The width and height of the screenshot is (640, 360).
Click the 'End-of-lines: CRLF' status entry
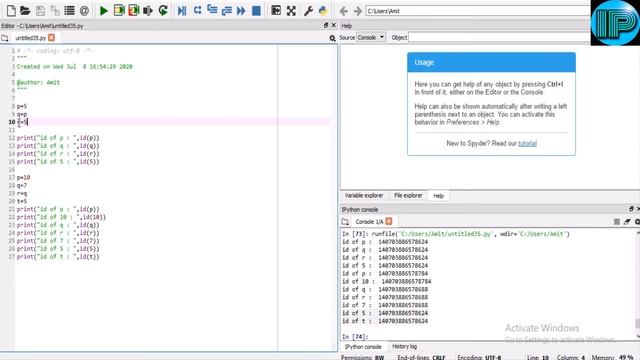(422, 357)
